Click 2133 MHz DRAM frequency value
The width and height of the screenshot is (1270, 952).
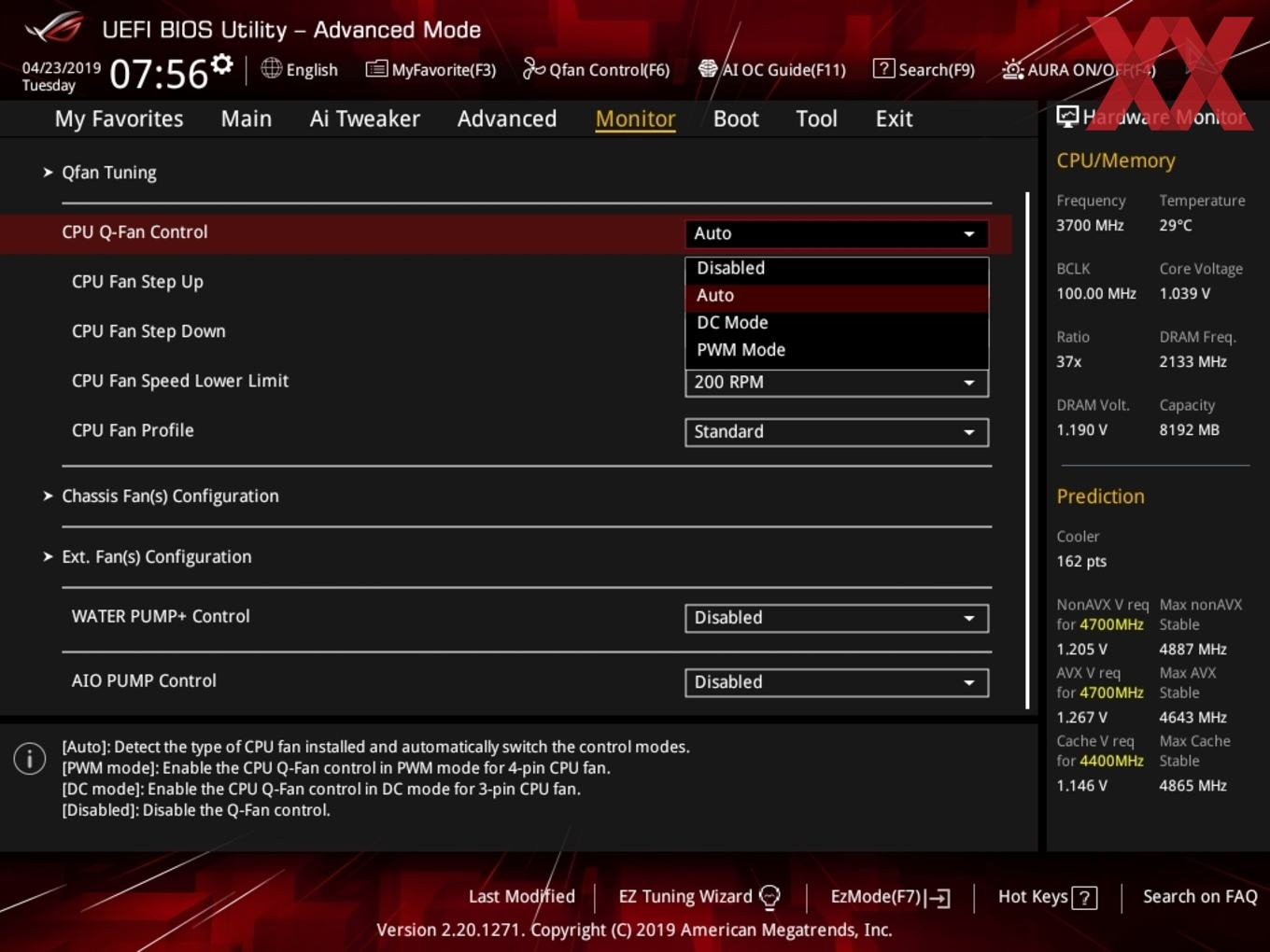tap(1192, 361)
